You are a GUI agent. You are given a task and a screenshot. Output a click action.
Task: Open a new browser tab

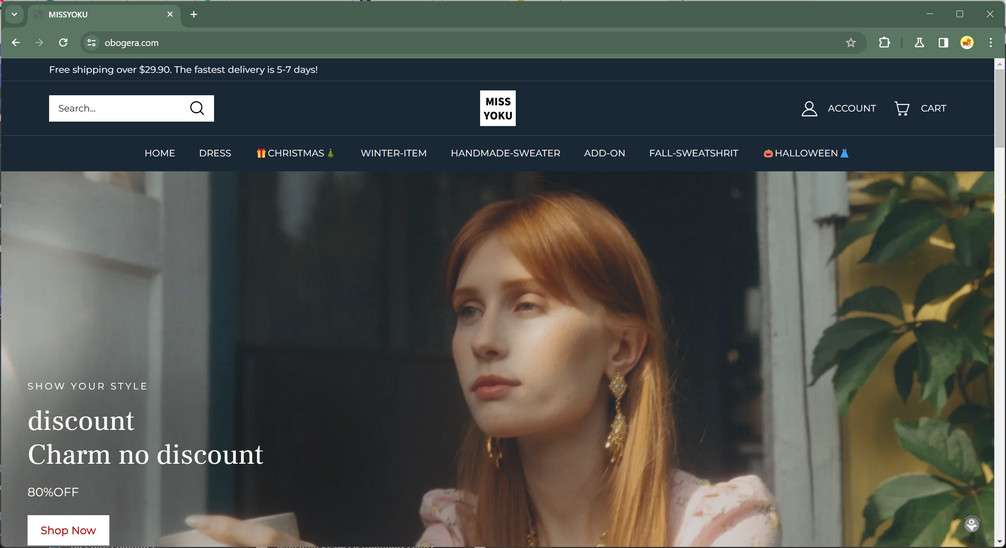(x=194, y=14)
